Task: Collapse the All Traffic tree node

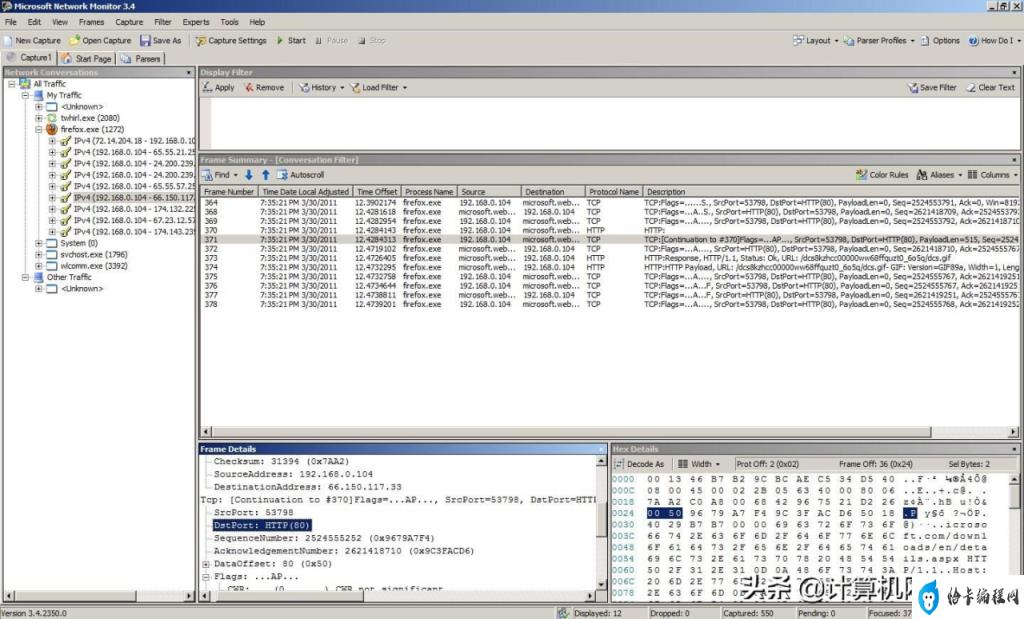Action: coord(12,84)
